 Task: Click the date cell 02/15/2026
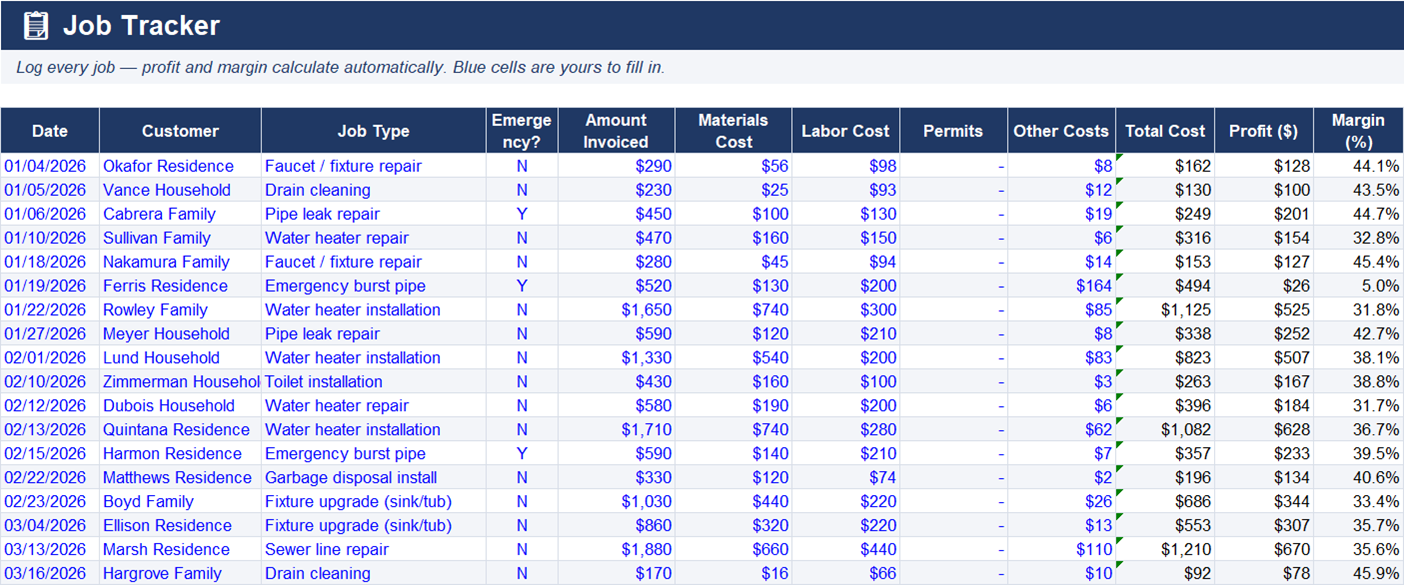[50, 454]
